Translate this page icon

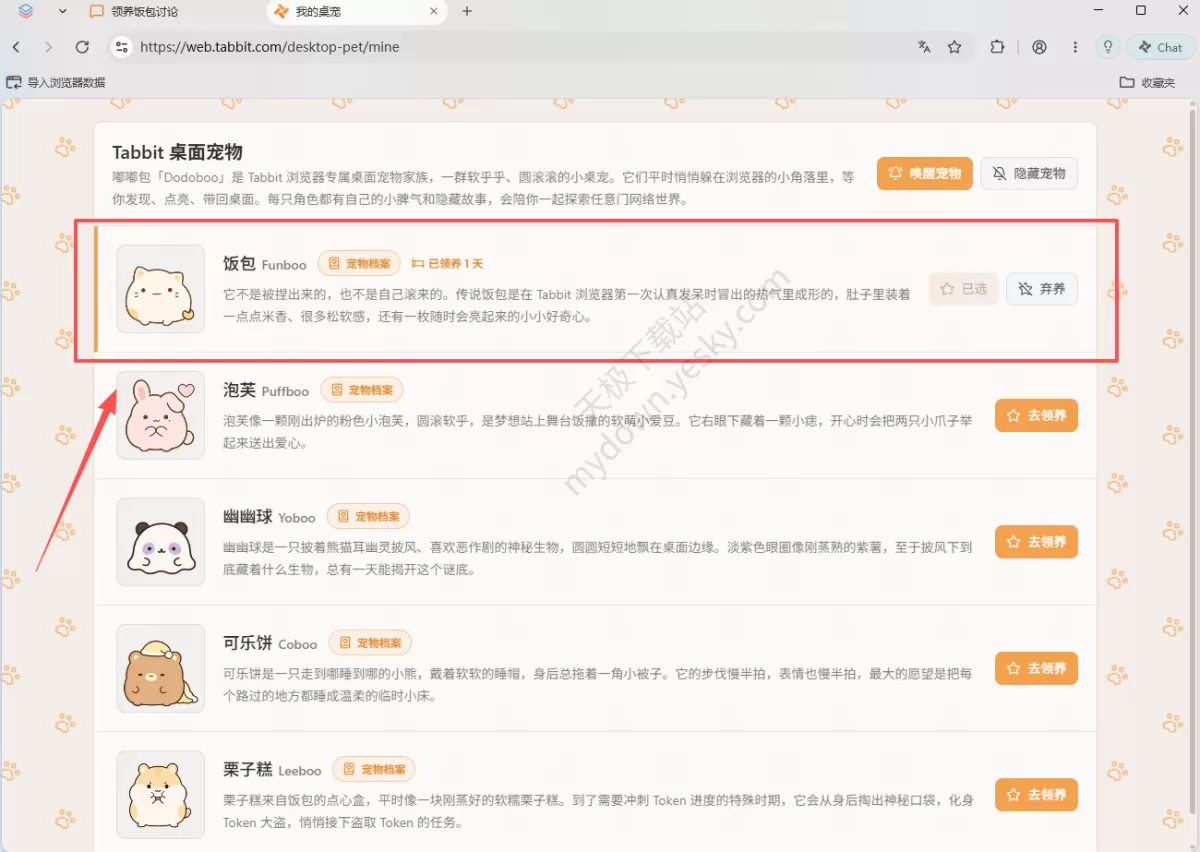coord(925,47)
